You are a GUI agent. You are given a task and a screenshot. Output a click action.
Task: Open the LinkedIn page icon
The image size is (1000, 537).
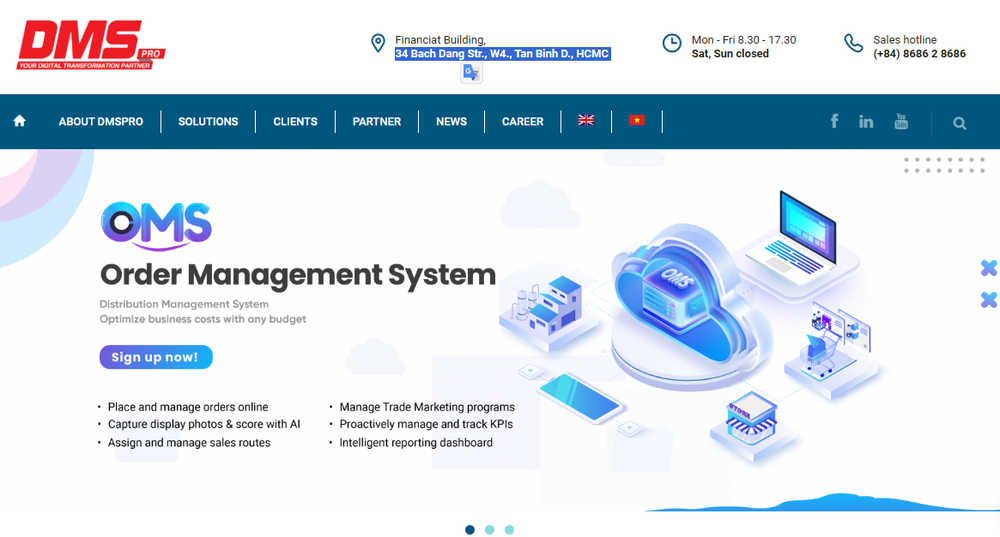click(866, 122)
